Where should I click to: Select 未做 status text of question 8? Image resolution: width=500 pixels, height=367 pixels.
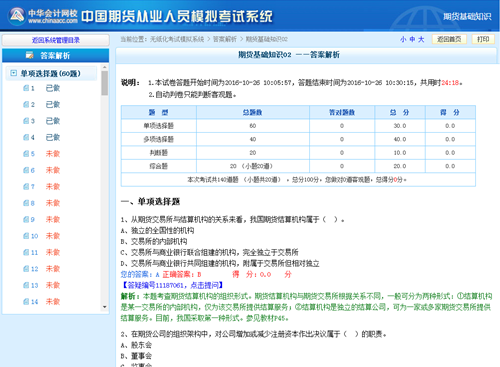point(53,203)
